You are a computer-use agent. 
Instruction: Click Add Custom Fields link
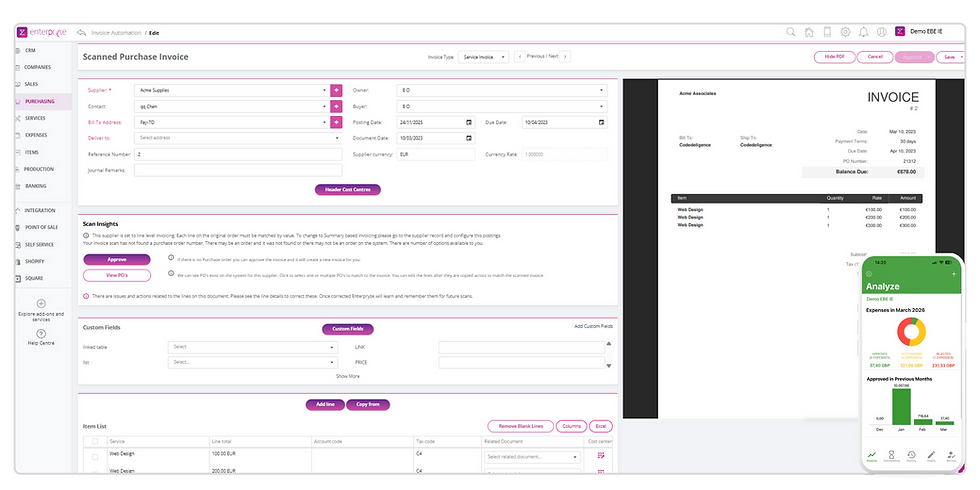(x=593, y=326)
